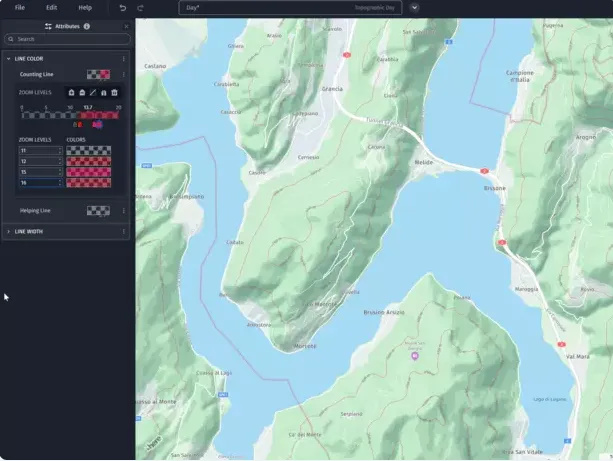This screenshot has height=461, width=613.
Task: Open LINE WIDTH section options menu
Action: pyautogui.click(x=123, y=232)
